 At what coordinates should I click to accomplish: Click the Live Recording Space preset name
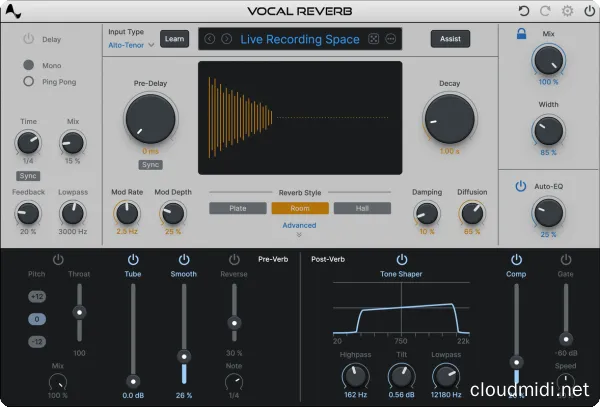click(x=300, y=39)
